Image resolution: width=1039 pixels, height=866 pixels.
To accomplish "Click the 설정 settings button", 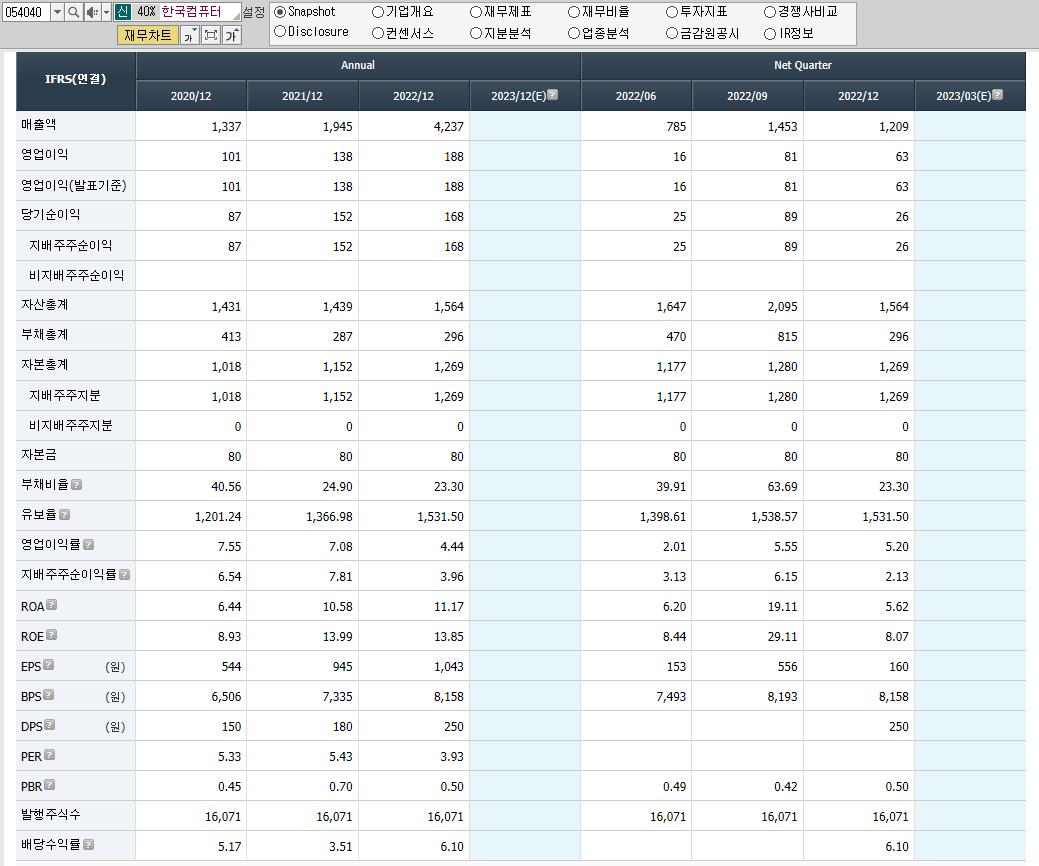I will coord(254,12).
